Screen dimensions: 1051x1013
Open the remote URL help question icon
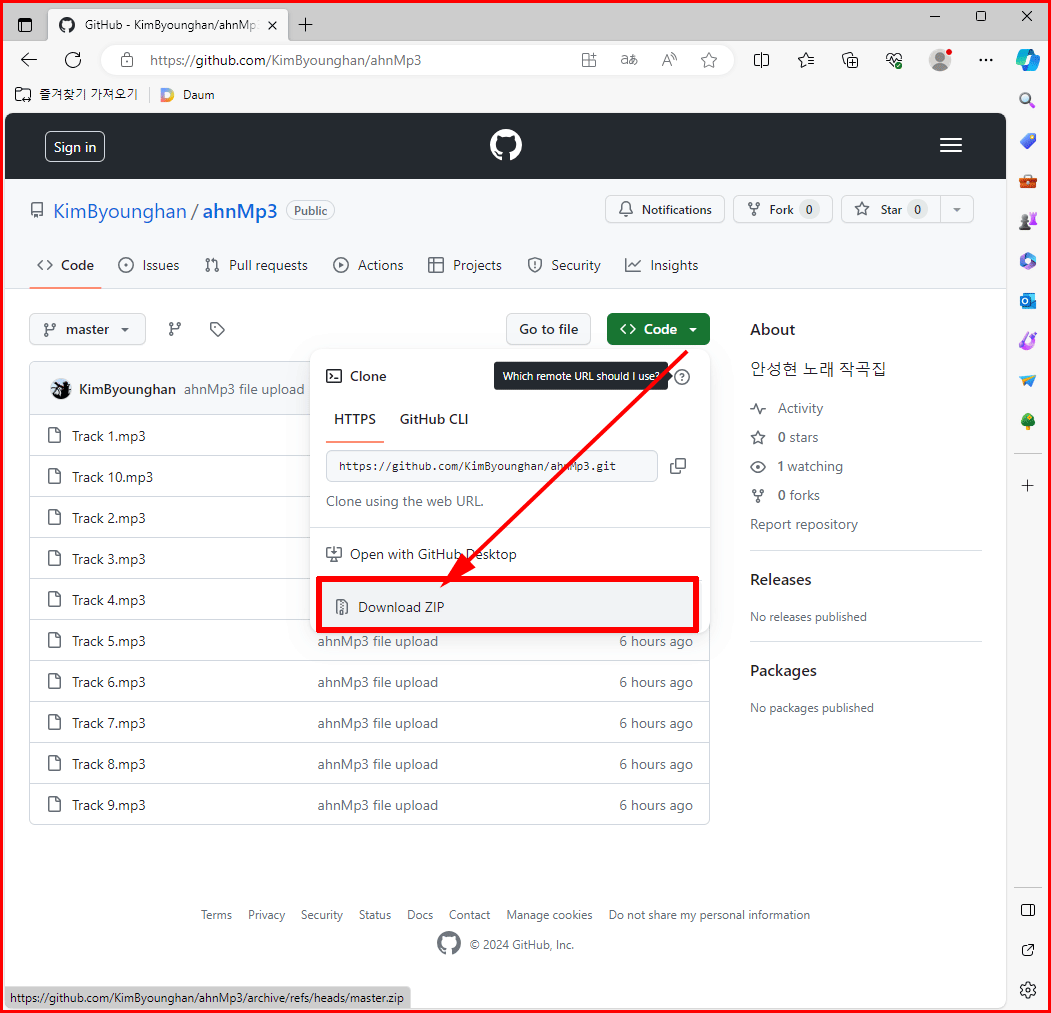[682, 377]
